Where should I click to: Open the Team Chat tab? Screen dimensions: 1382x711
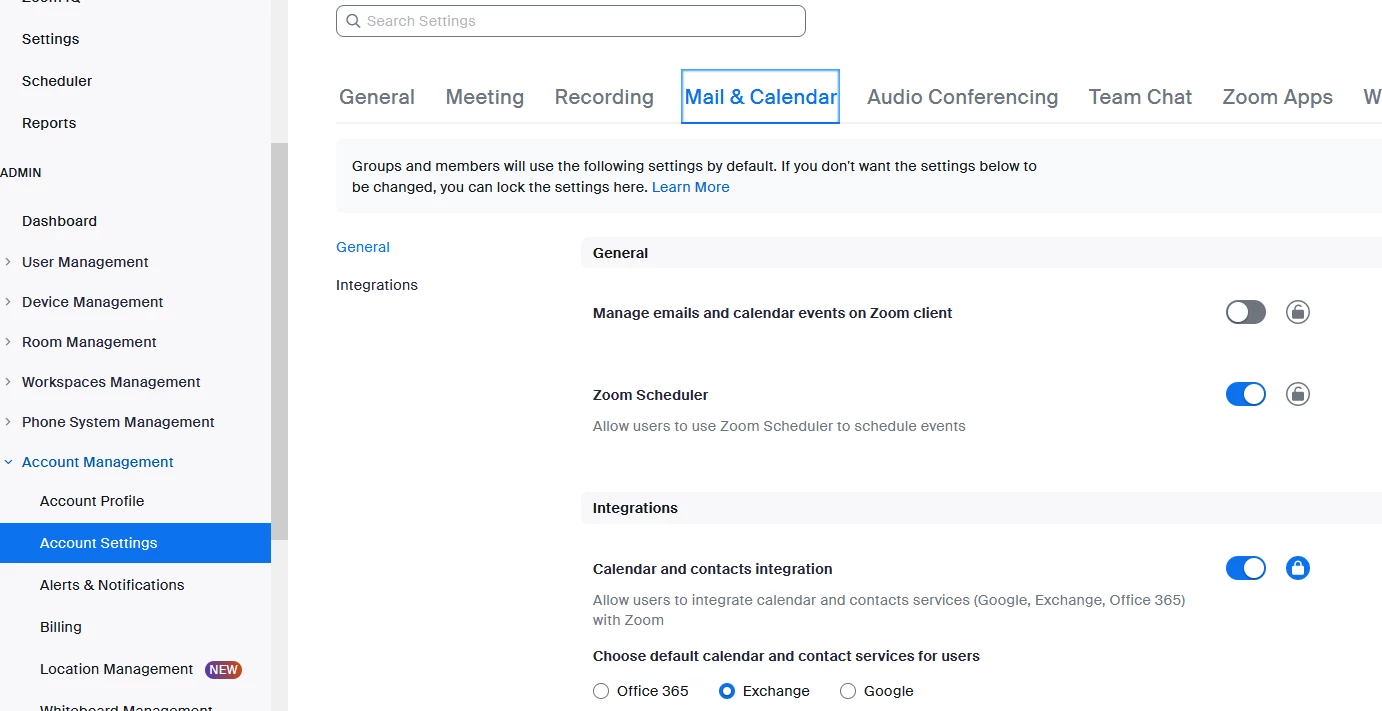[1140, 97]
